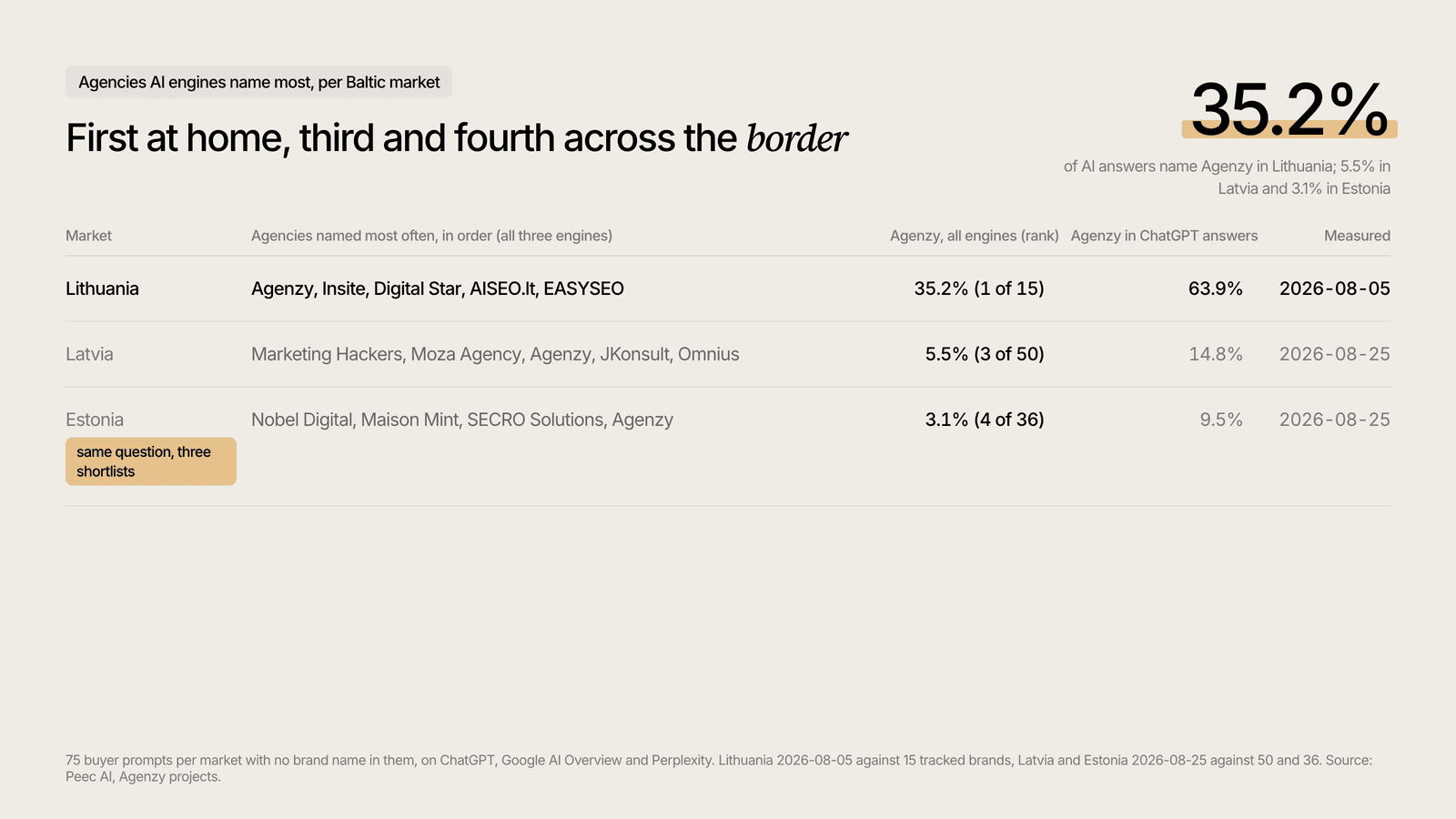Image resolution: width=1456 pixels, height=819 pixels.
Task: Click the large 35.2% figure
Action: pyautogui.click(x=1289, y=109)
